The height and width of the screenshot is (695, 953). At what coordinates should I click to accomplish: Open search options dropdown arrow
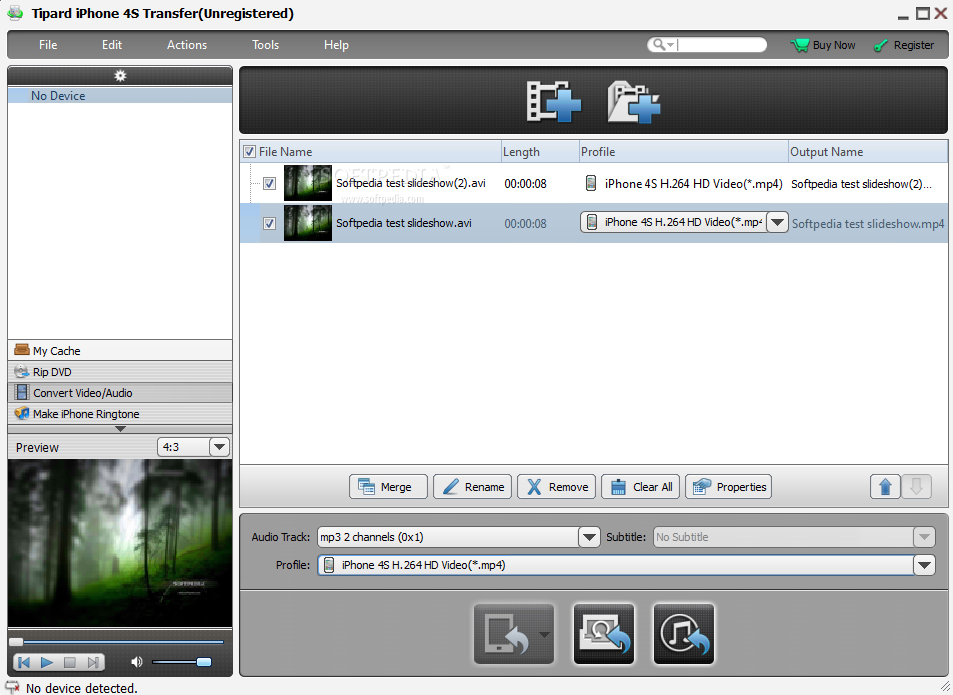(670, 45)
